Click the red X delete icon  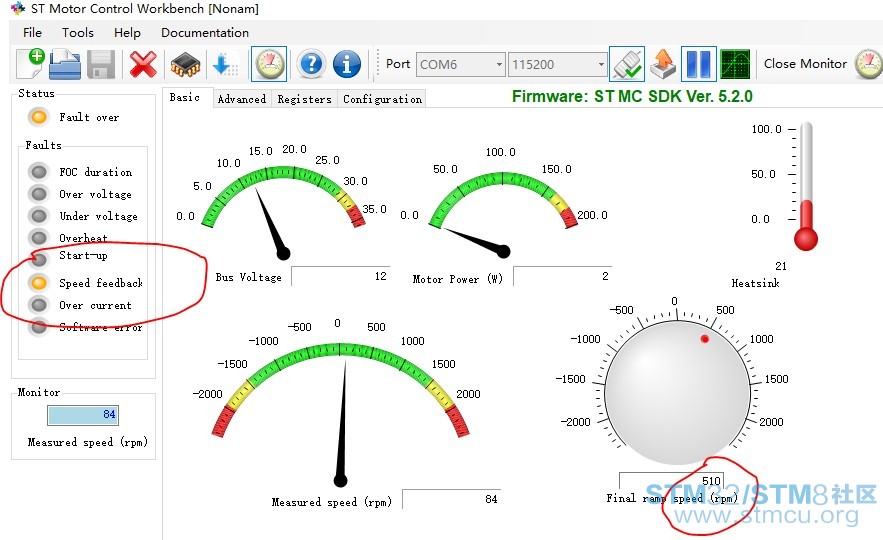point(143,64)
